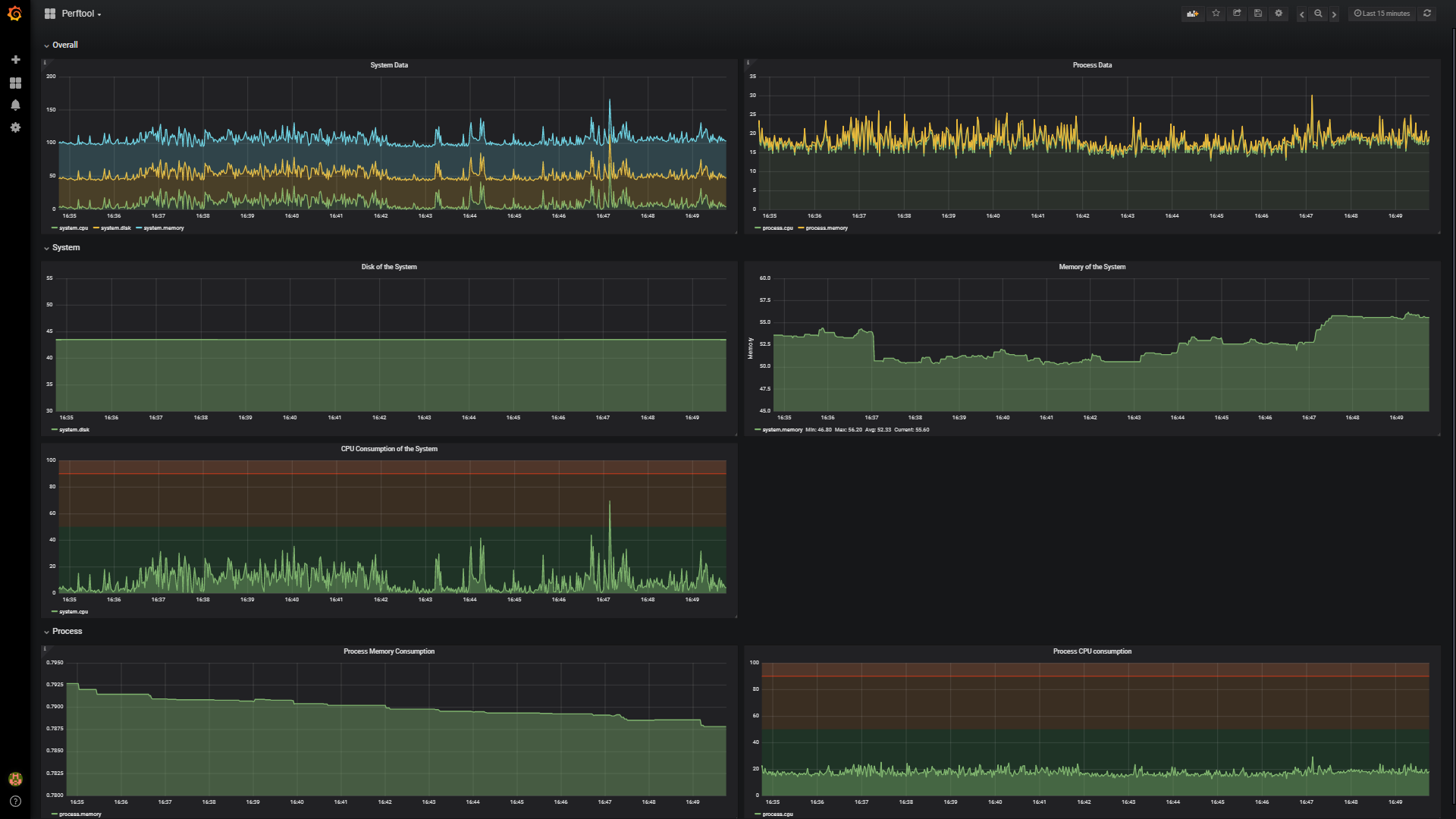The height and width of the screenshot is (819, 1456).
Task: Open the Perftool dashboard dropdown
Action: pos(80,14)
